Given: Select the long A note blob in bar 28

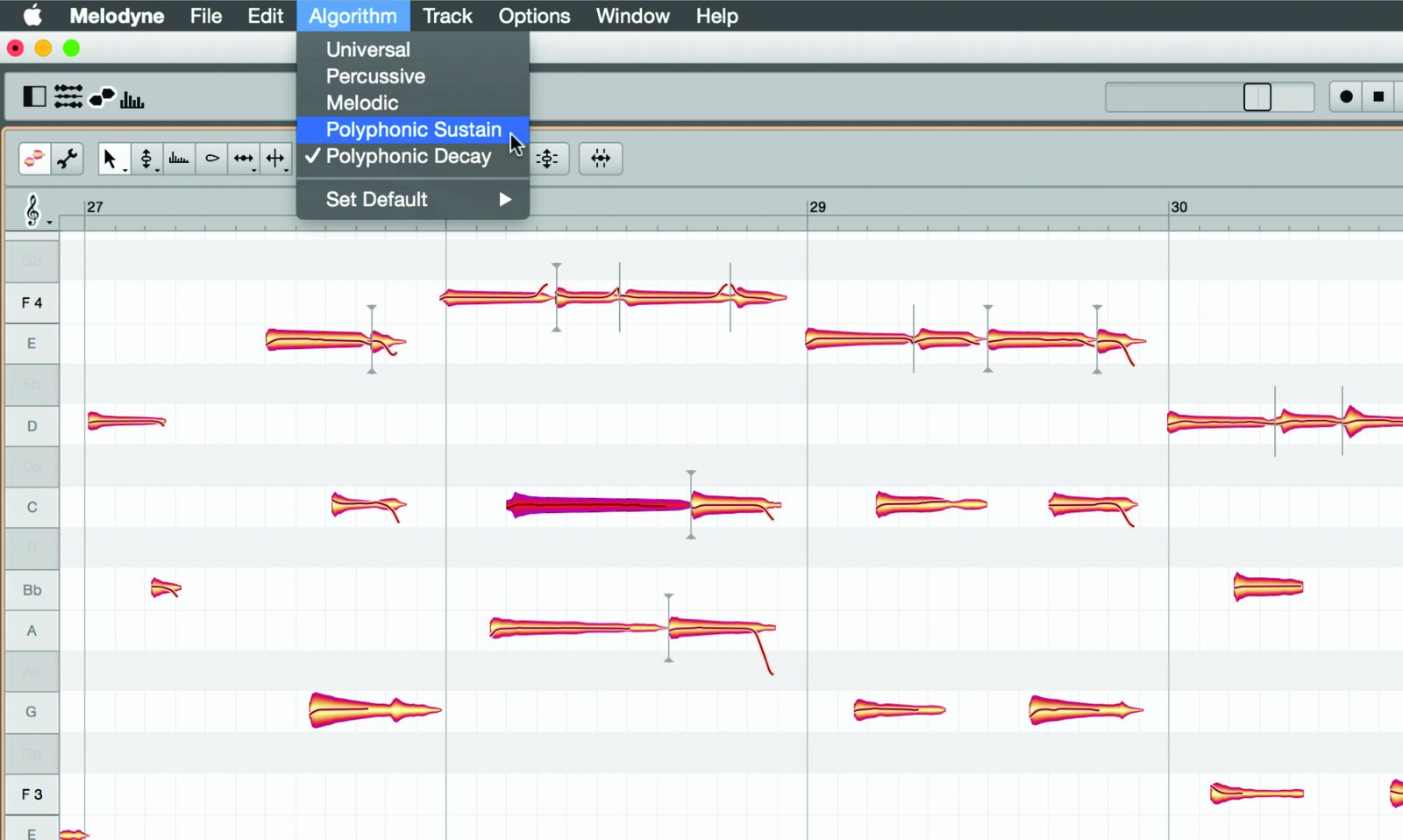Looking at the screenshot, I should (x=577, y=627).
